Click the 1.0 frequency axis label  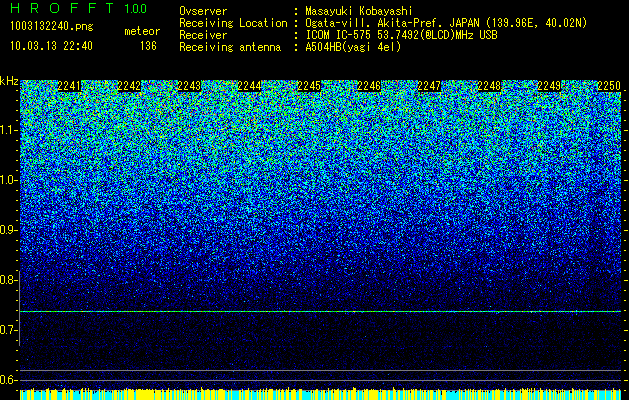pyautogui.click(x=8, y=181)
